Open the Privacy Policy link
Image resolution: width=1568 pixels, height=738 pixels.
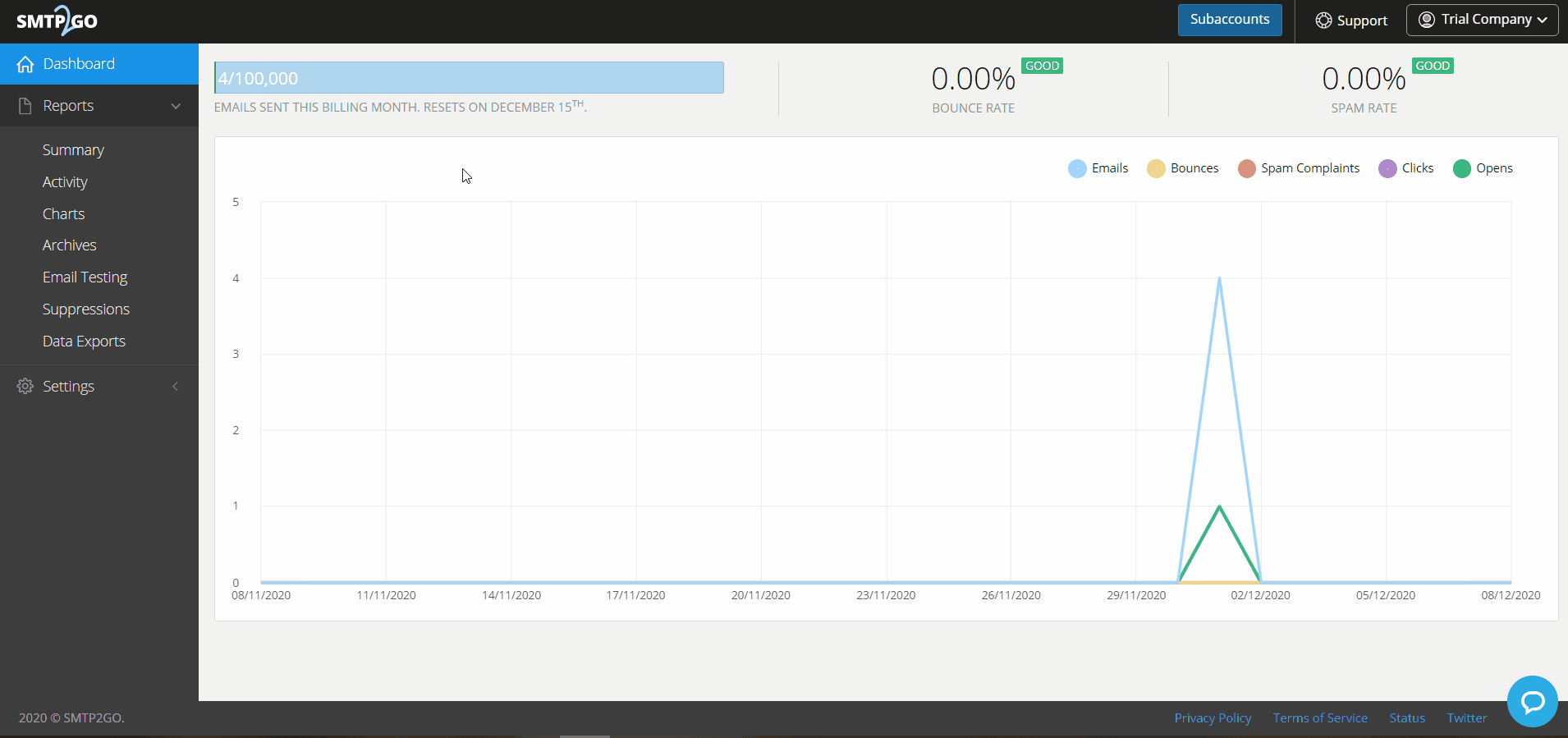1213,717
